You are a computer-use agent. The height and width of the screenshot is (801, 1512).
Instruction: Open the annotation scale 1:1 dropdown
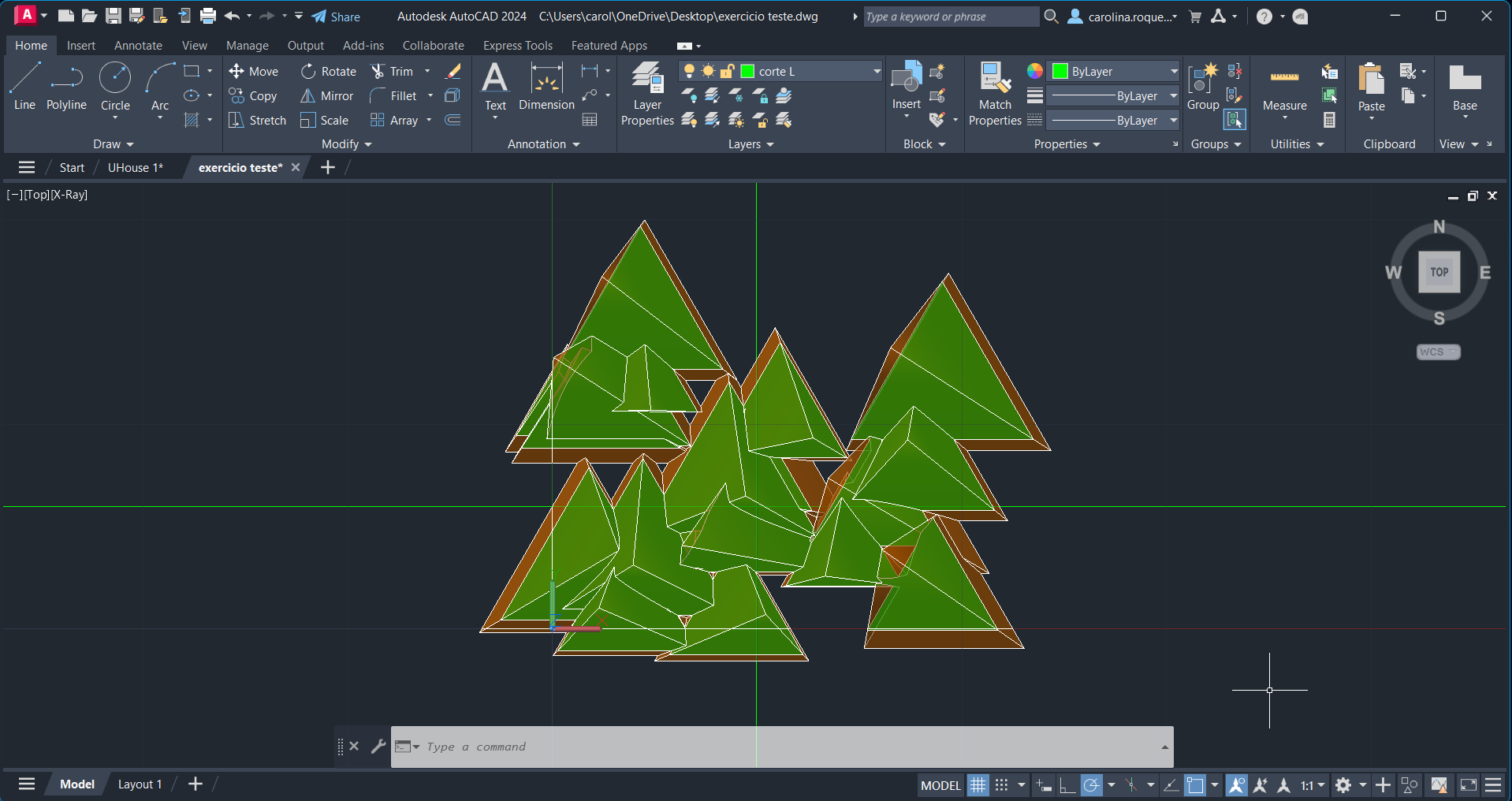click(x=1313, y=785)
